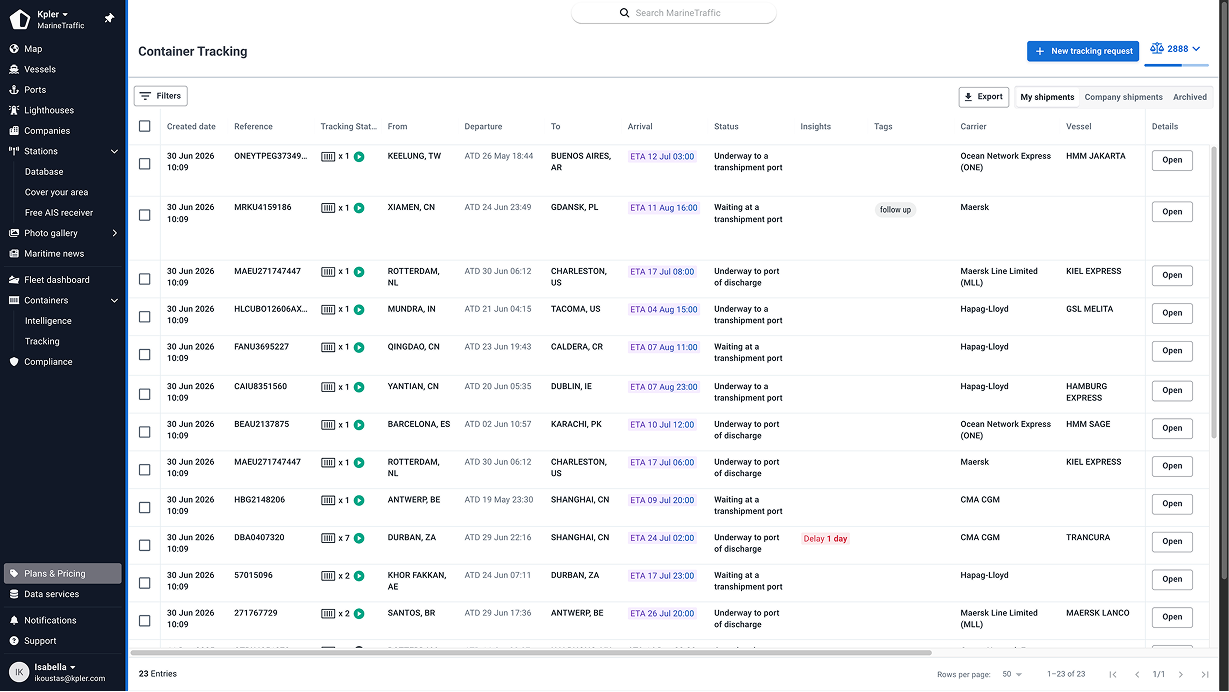
Task: Click the play status icon for MRKU4159186
Action: [359, 208]
